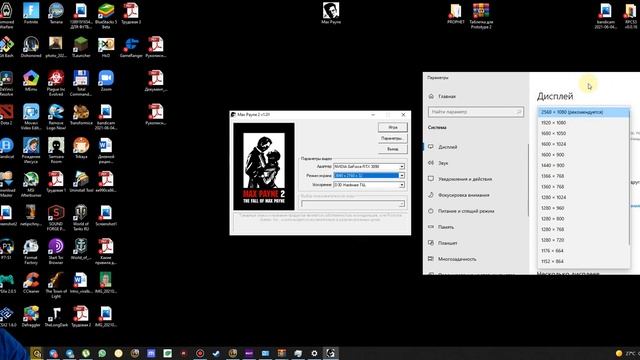Open Дисплей section in Settings
The image size is (640, 360).
[476, 147]
